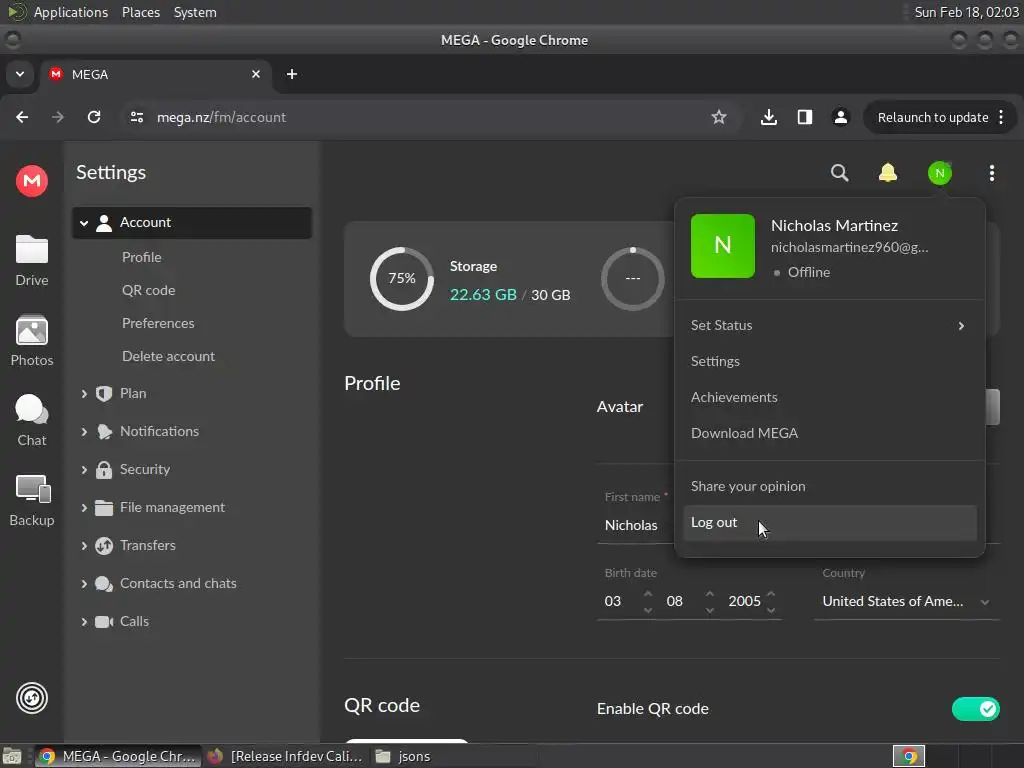Screen dimensions: 1024x768
Task: Increase birth year with up arrow
Action: (x=771, y=594)
